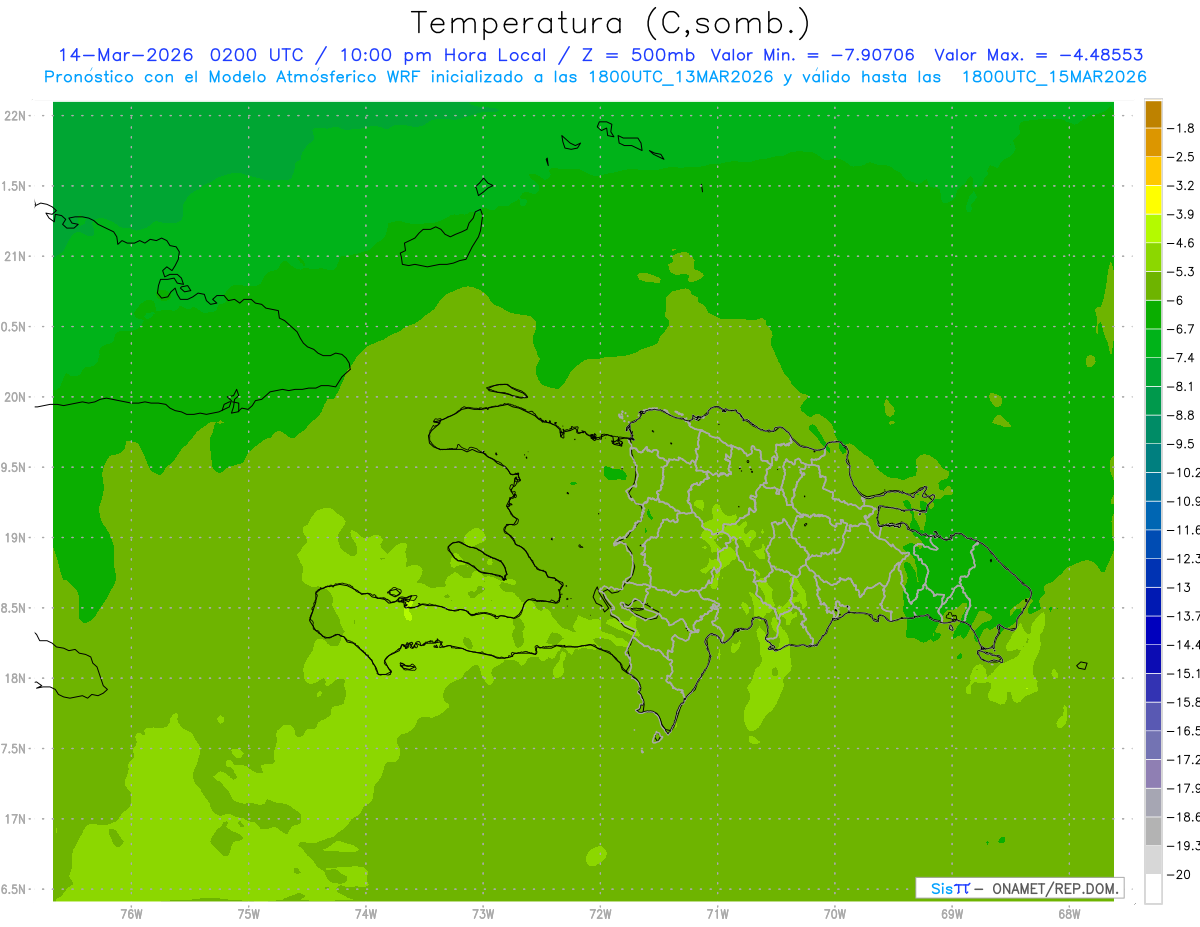Image resolution: width=1200 pixels, height=927 pixels.
Task: Click the '18N' latitude label
Action: (x=16, y=678)
